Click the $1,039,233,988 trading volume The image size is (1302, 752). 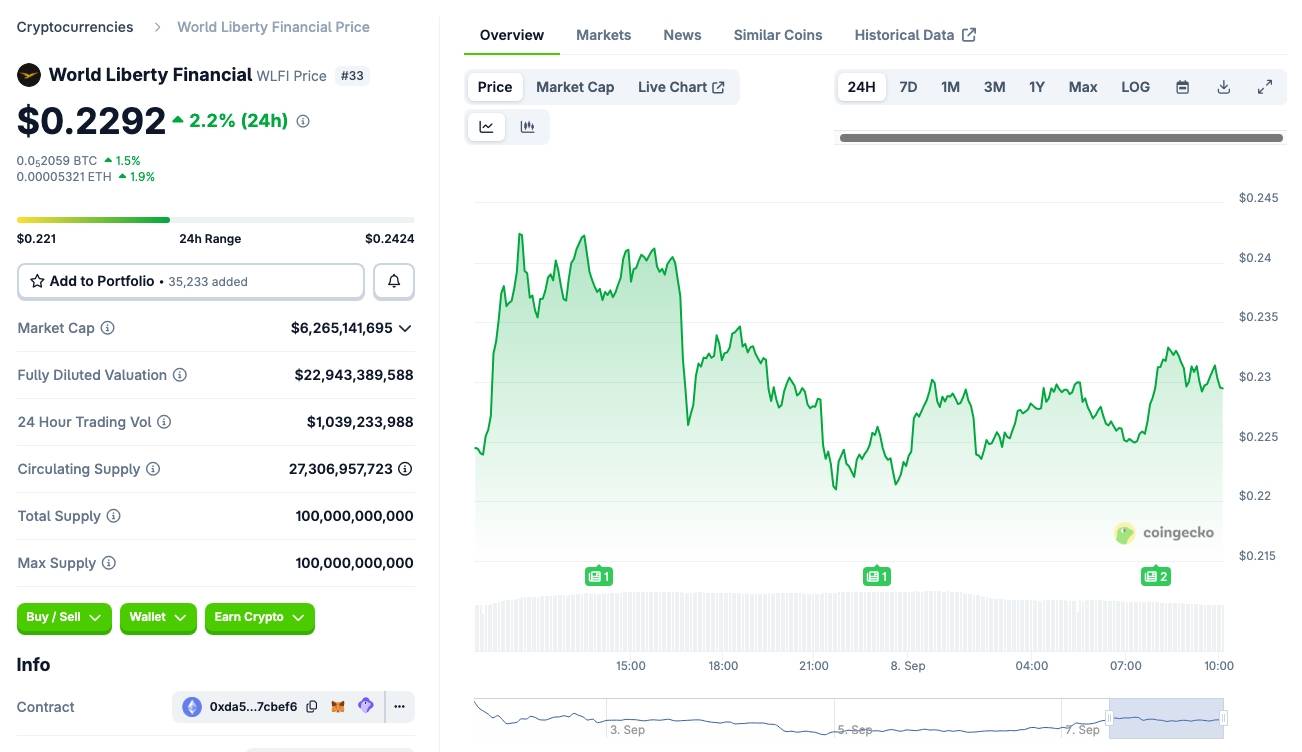(360, 422)
